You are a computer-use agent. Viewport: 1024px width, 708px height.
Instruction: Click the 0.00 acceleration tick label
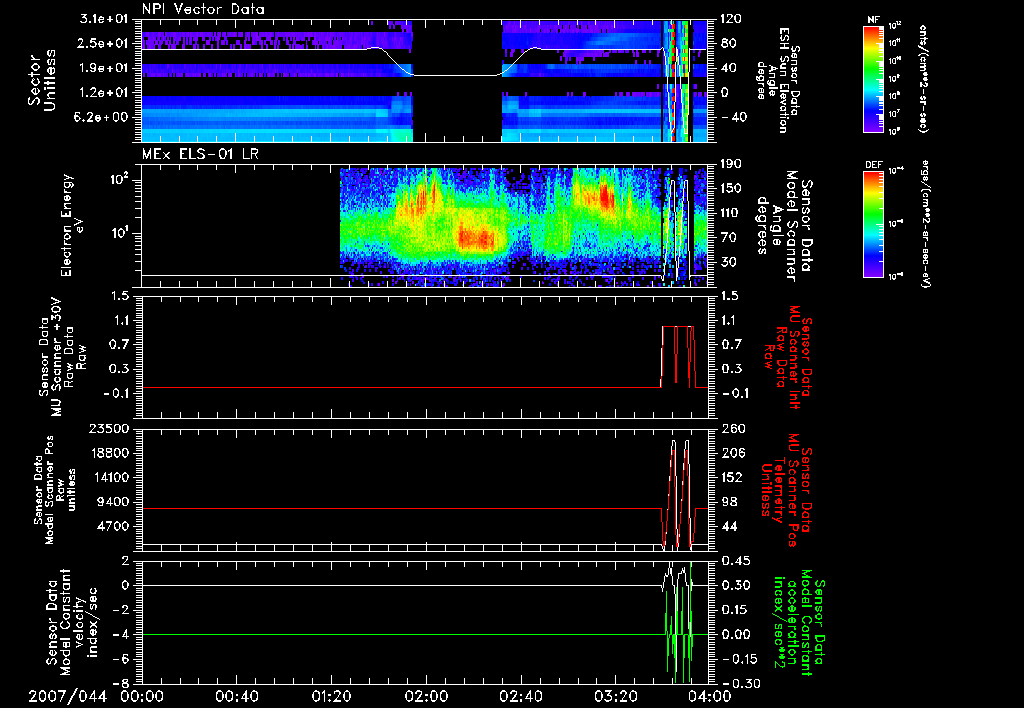[735, 634]
